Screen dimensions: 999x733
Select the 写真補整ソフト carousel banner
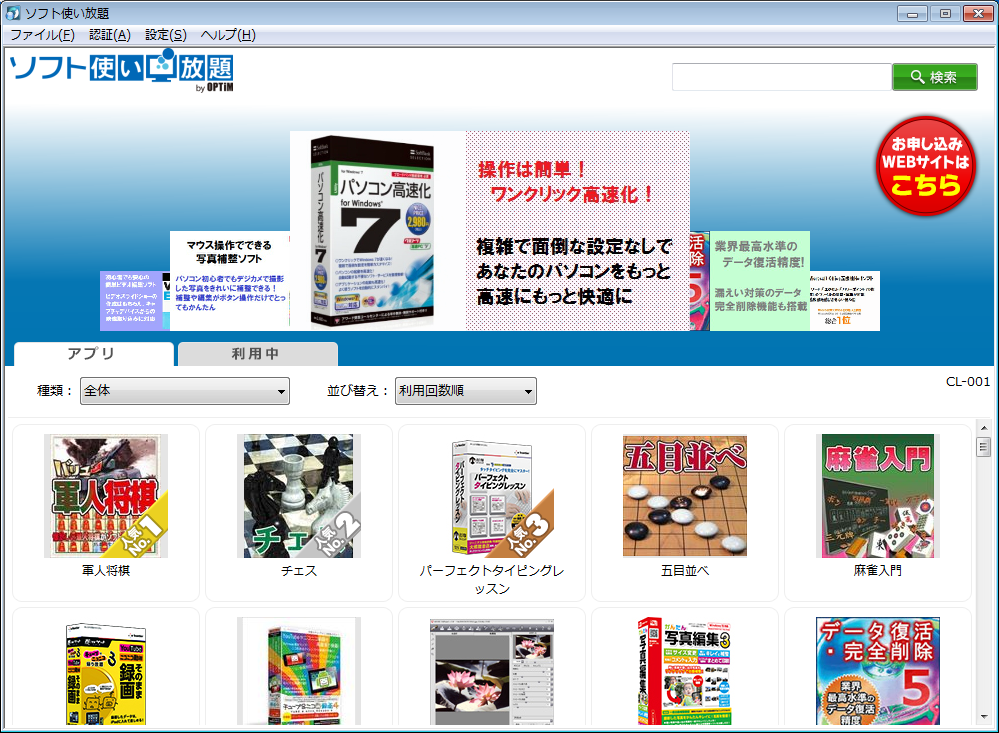tap(230, 280)
